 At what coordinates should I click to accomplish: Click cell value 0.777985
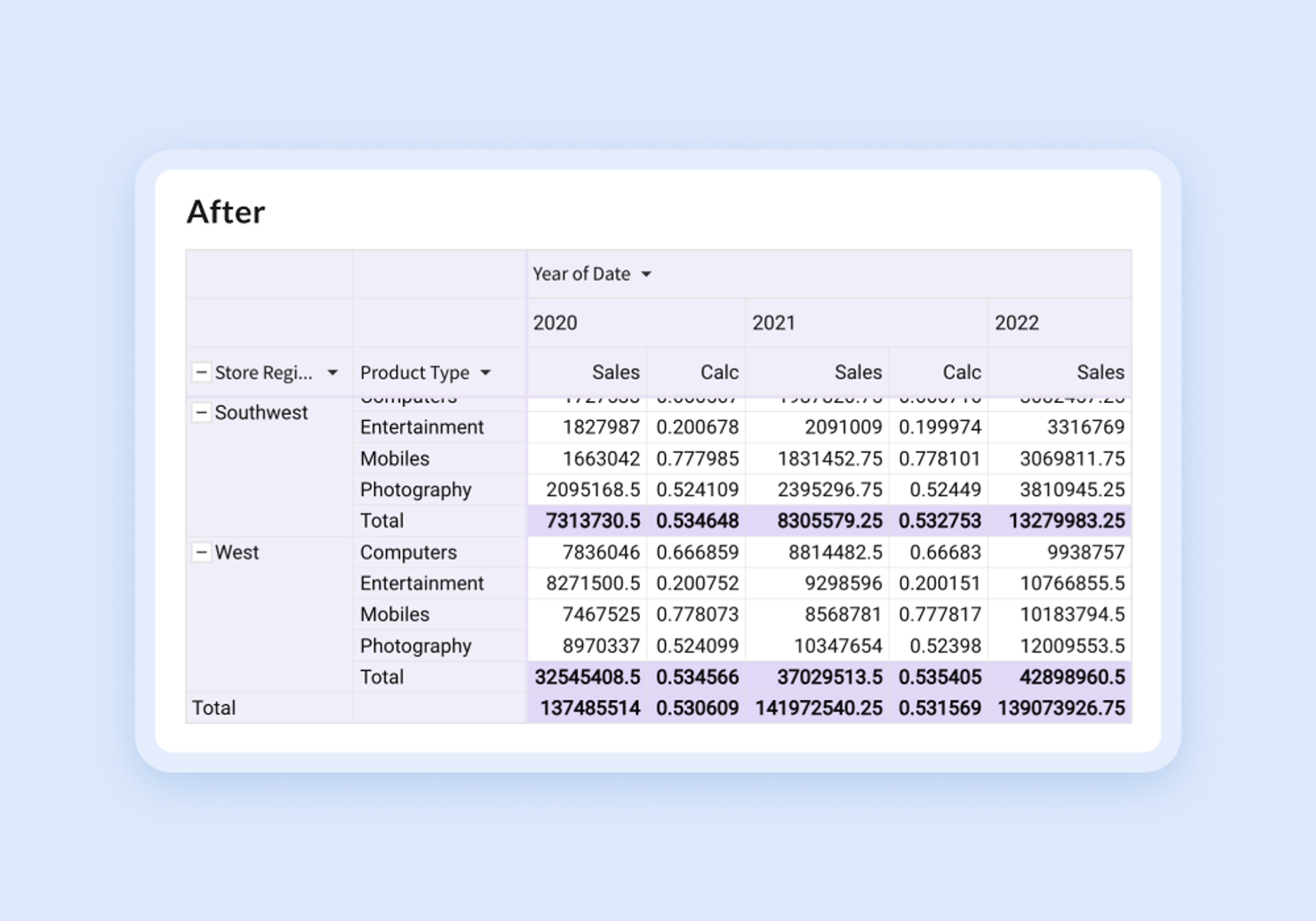tap(697, 458)
